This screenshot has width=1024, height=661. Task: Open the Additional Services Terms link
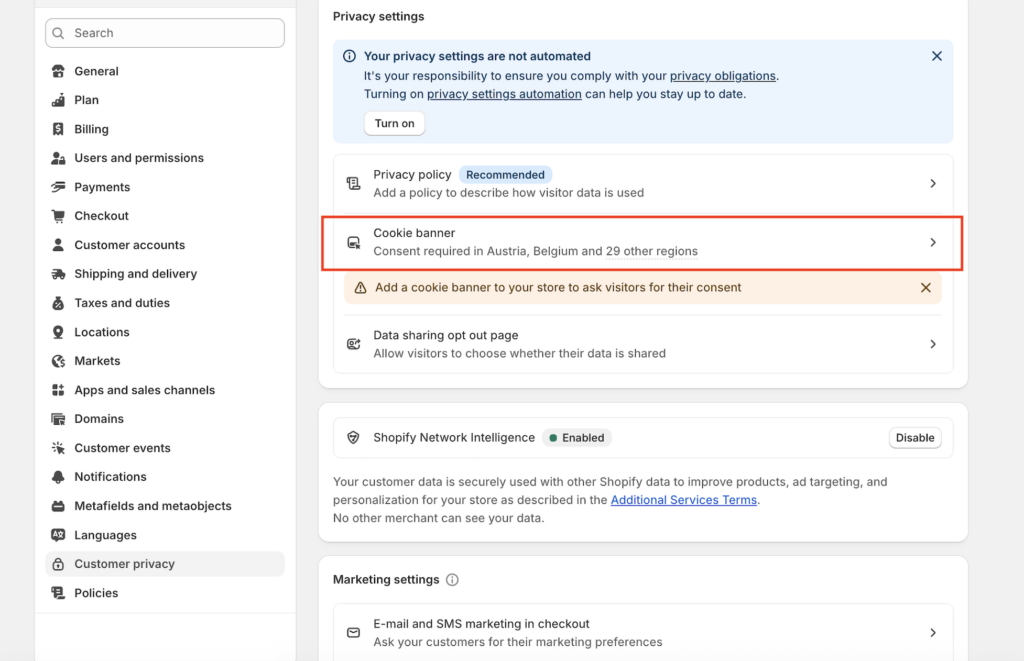[x=683, y=500]
